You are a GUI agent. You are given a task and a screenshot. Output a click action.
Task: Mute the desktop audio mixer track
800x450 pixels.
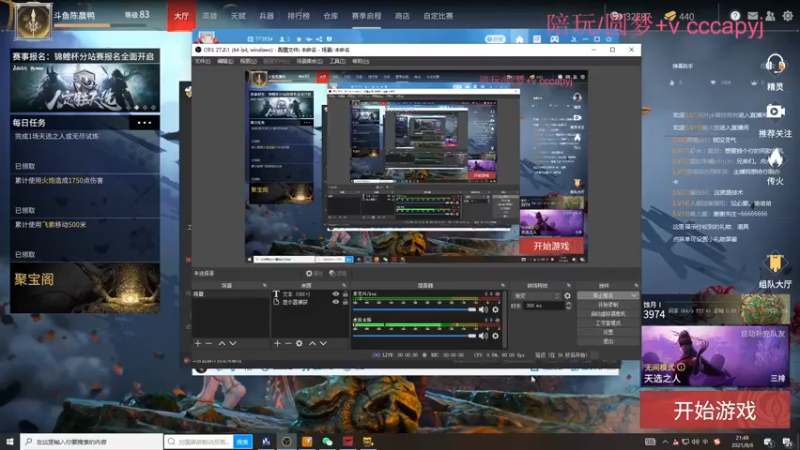point(483,336)
